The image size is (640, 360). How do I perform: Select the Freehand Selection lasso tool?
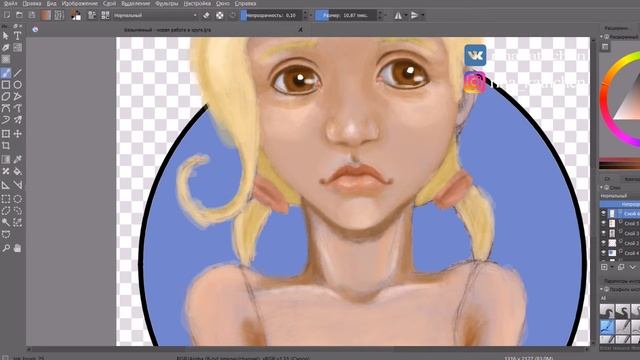(18, 211)
